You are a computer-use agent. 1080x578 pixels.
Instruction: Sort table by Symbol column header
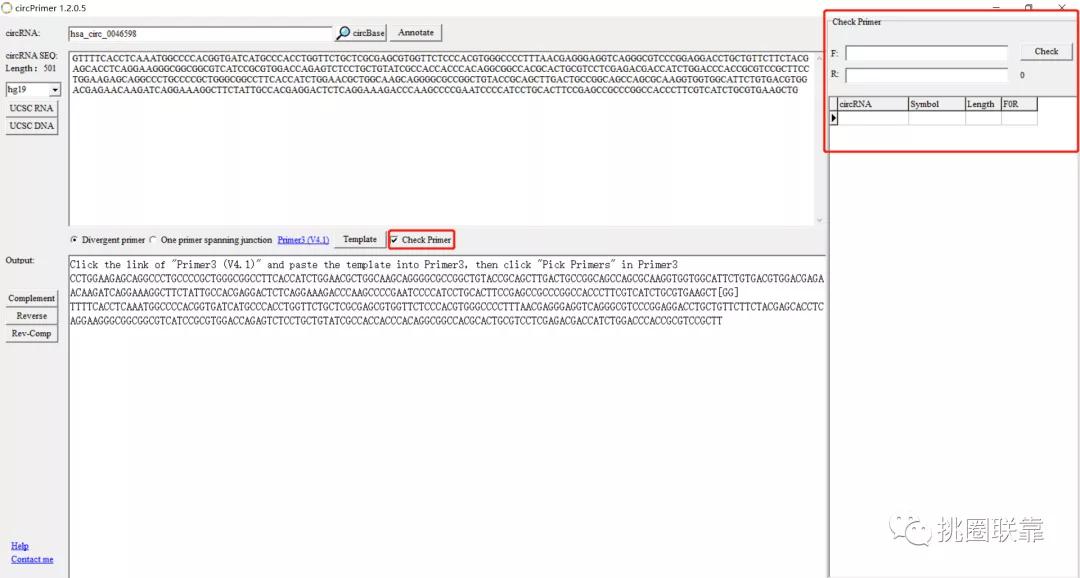935,104
